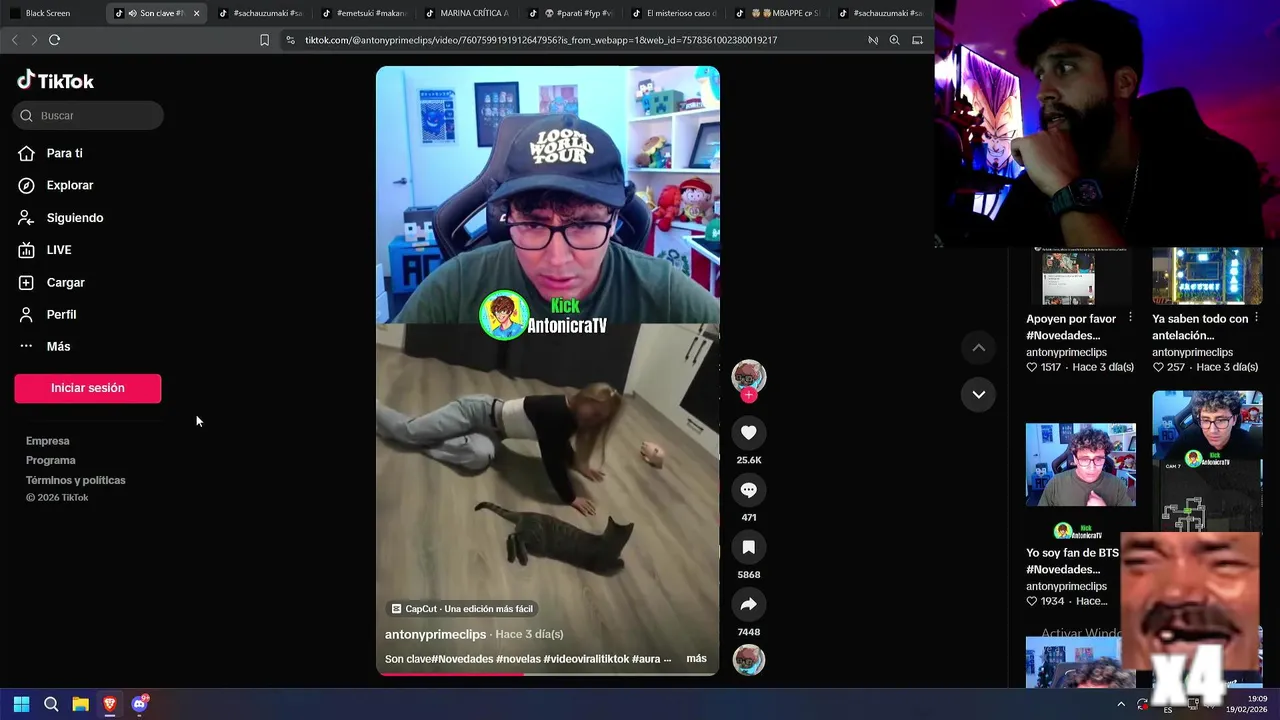This screenshot has height=720, width=1280.
Task: Mute the Son clave tab via speaker icon
Action: [x=132, y=13]
